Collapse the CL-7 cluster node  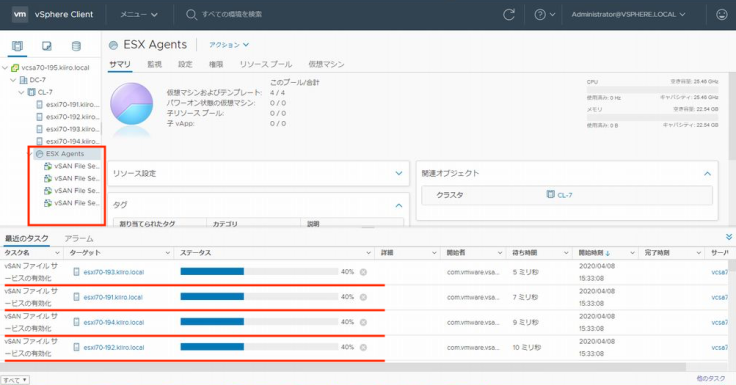coord(22,92)
